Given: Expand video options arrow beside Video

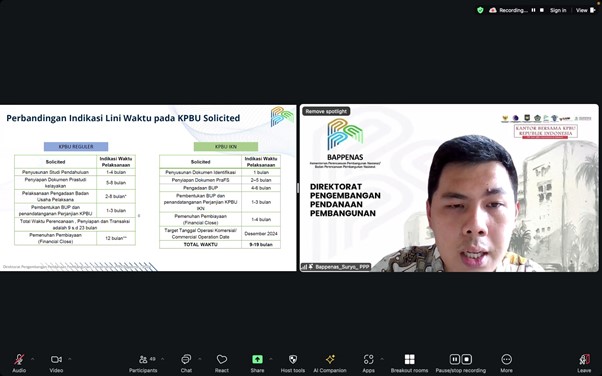Looking at the screenshot, I should [x=69, y=359].
